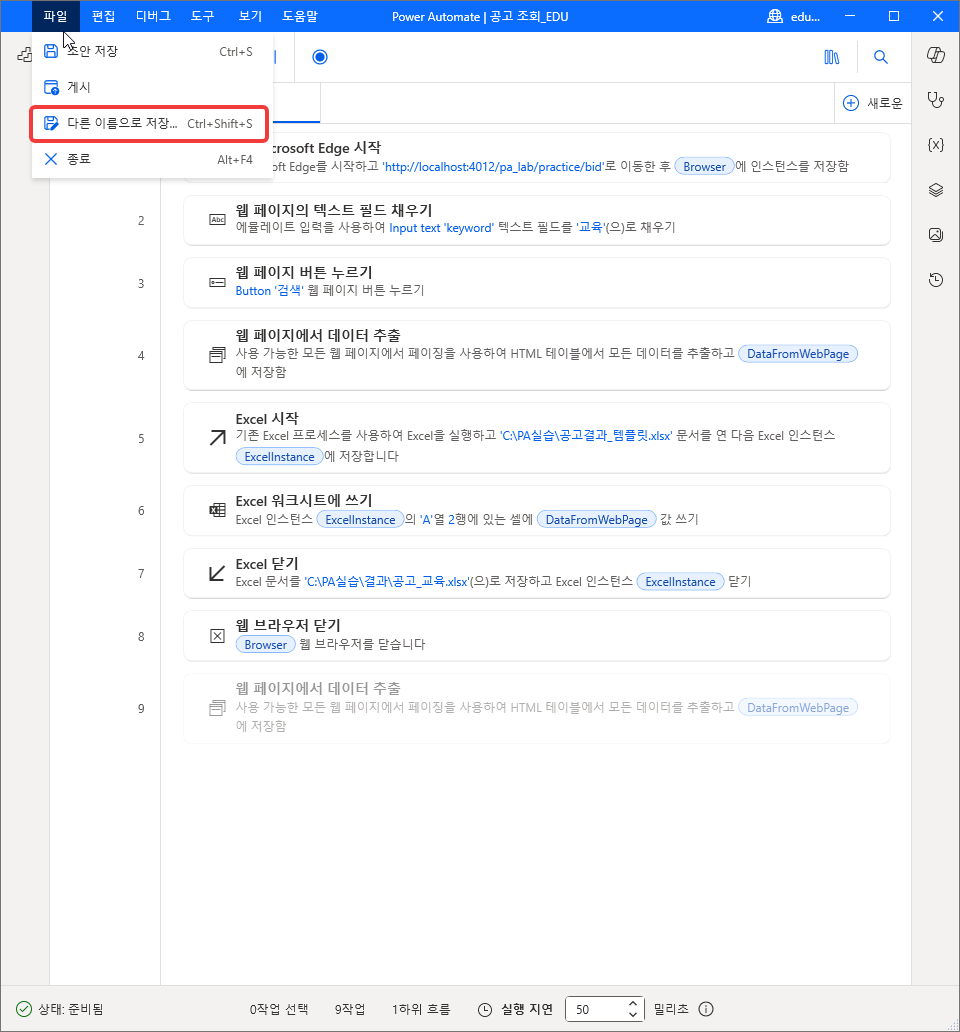
Task: Click the publish icon beside 게시
Action: point(51,87)
